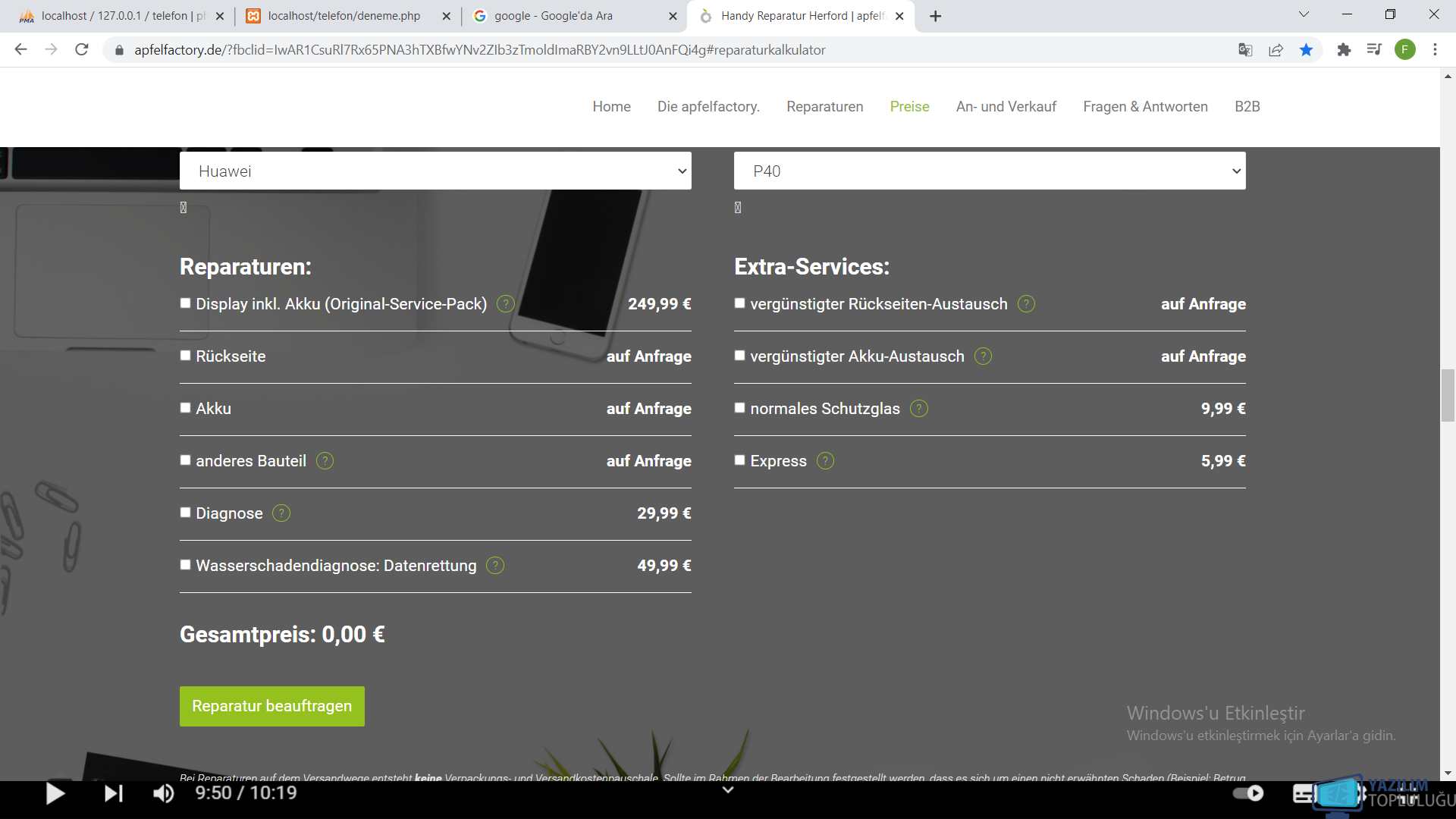Skip to next video
The image size is (1456, 819).
tap(113, 793)
